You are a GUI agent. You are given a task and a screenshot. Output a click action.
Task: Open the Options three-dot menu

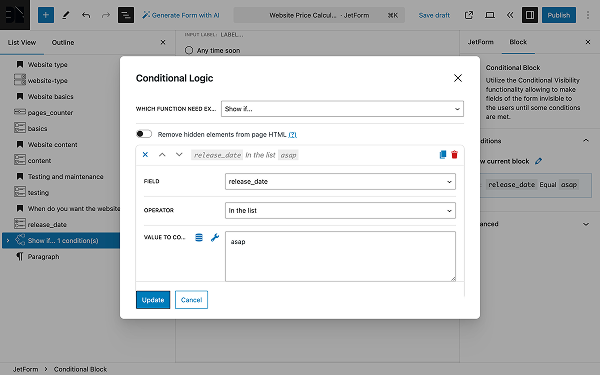588,15
